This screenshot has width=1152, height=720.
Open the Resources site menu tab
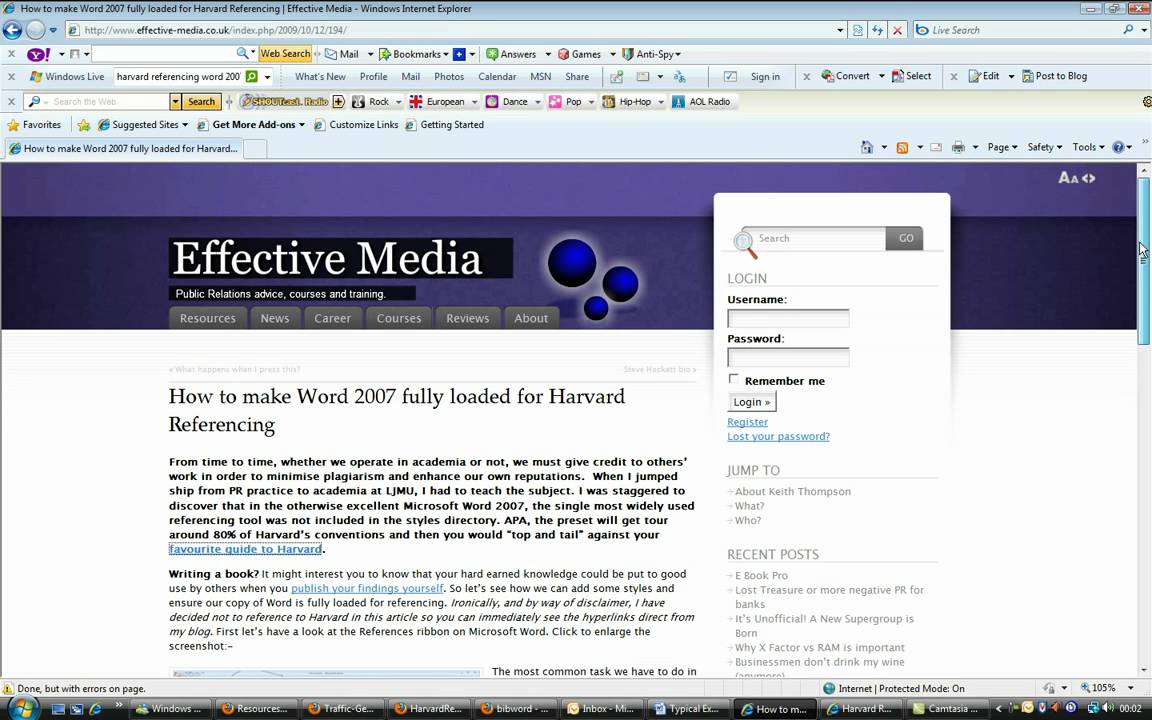207,318
